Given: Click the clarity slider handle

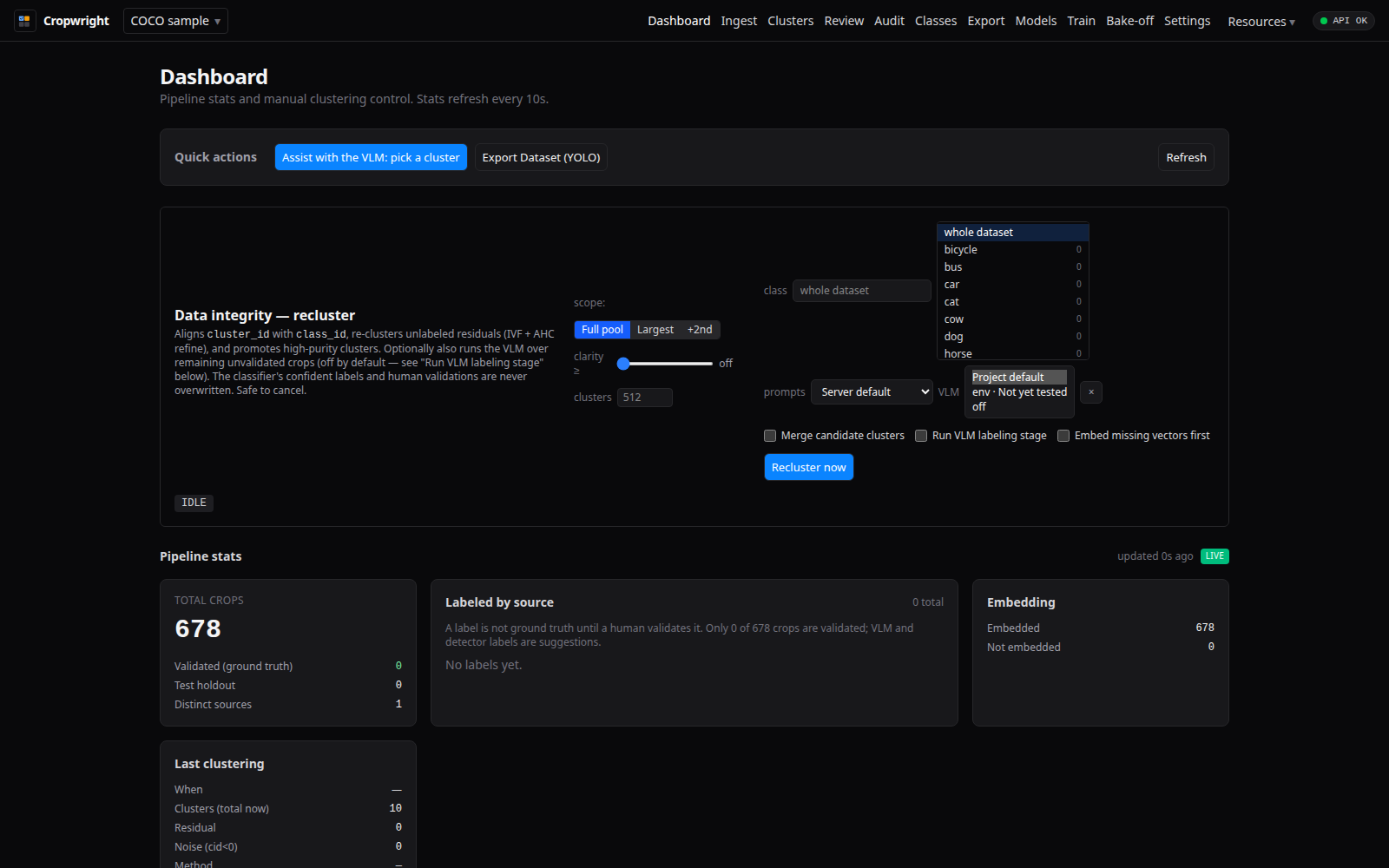Looking at the screenshot, I should coord(623,364).
